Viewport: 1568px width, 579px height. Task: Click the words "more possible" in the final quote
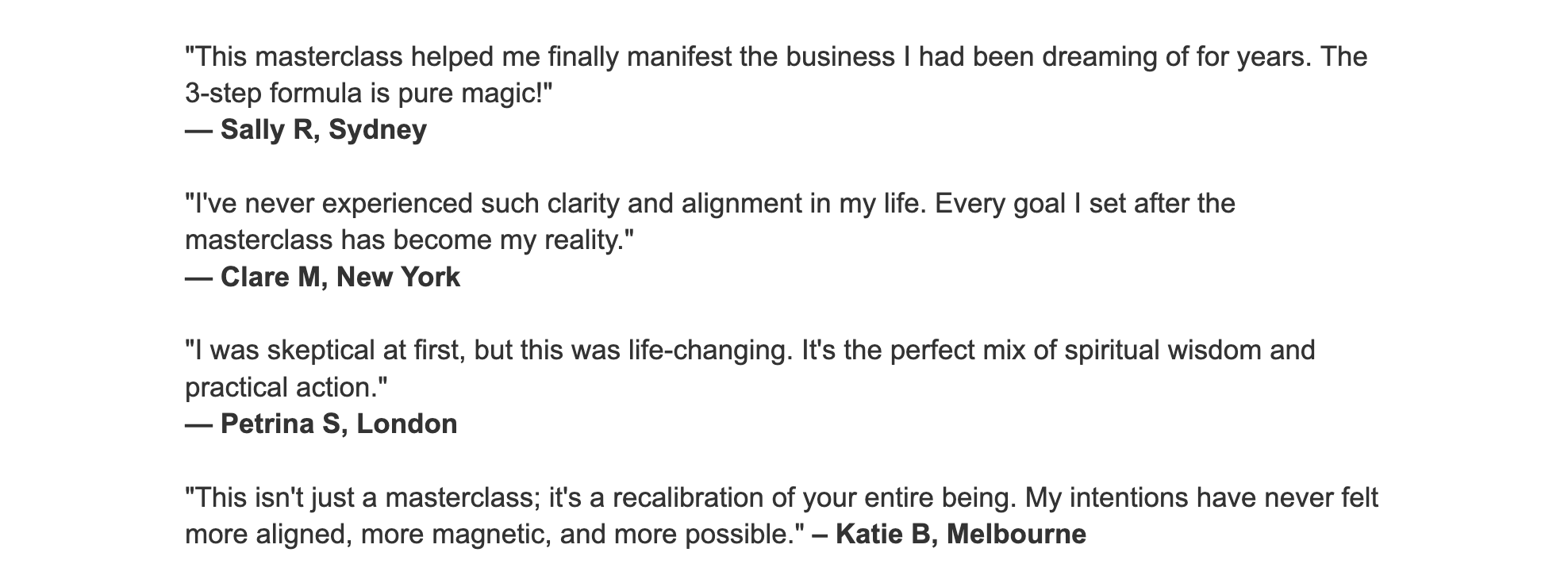pyautogui.click(x=698, y=534)
